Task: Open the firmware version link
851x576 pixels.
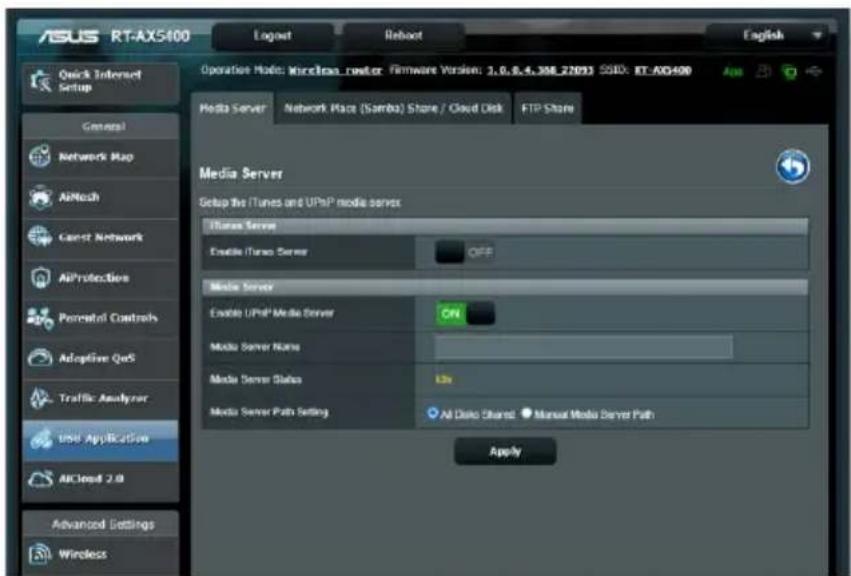Action: click(x=540, y=71)
